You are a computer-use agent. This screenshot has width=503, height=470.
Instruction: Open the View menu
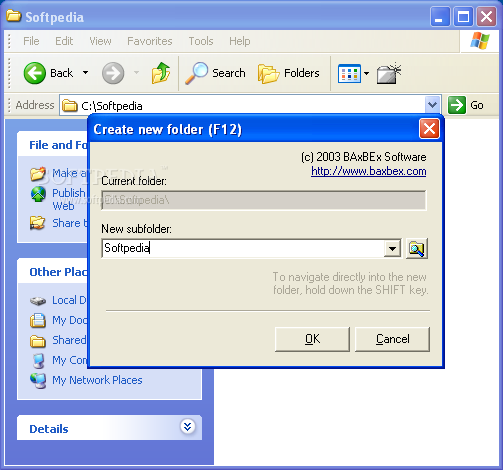click(x=100, y=41)
